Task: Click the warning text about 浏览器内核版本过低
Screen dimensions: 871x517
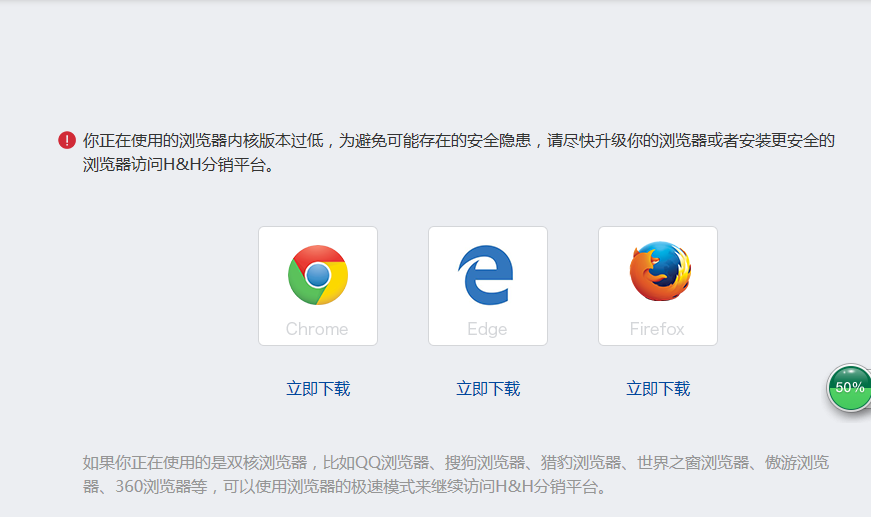Action: pyautogui.click(x=459, y=152)
